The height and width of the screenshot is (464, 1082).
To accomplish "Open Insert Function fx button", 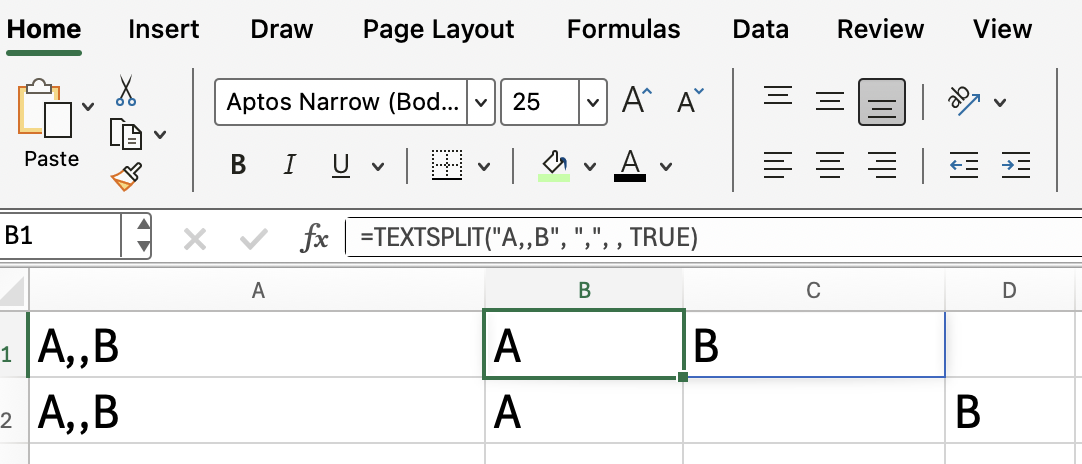I will pyautogui.click(x=314, y=239).
